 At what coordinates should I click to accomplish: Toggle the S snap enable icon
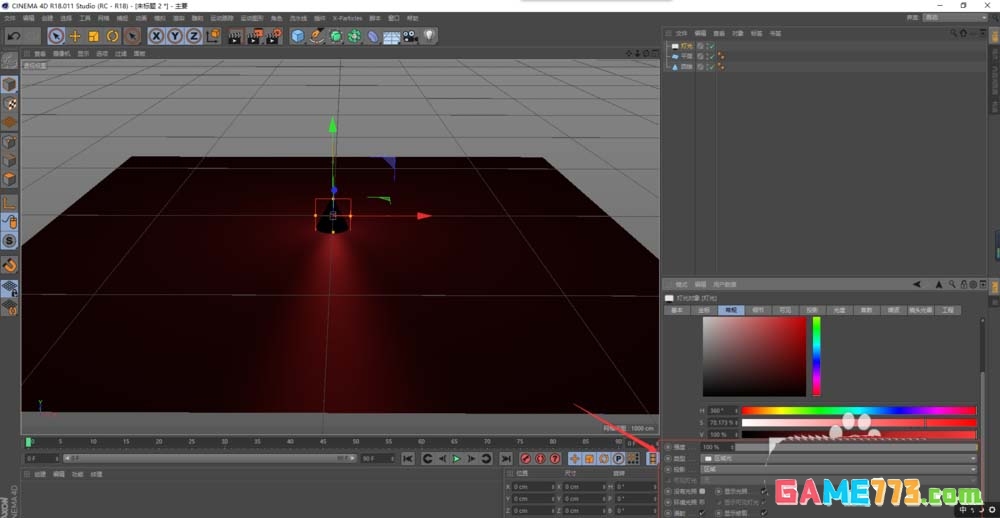(x=10, y=241)
